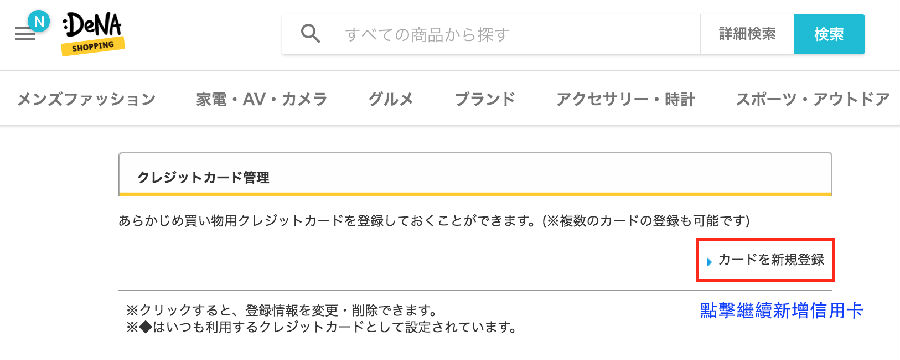Open the hamburger menu icon
The width and height of the screenshot is (900, 360).
point(25,34)
